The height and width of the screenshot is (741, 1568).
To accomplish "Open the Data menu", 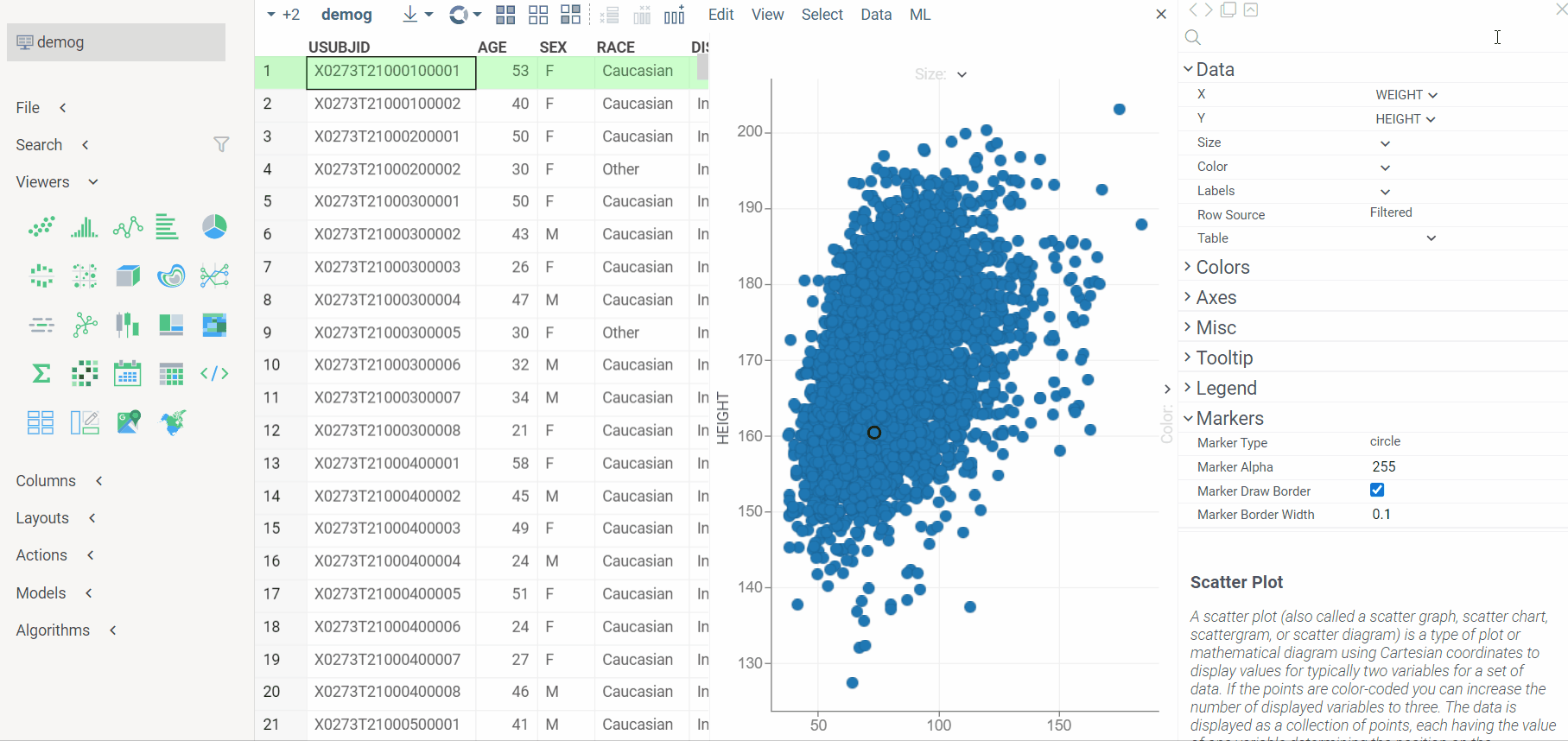I will point(876,15).
